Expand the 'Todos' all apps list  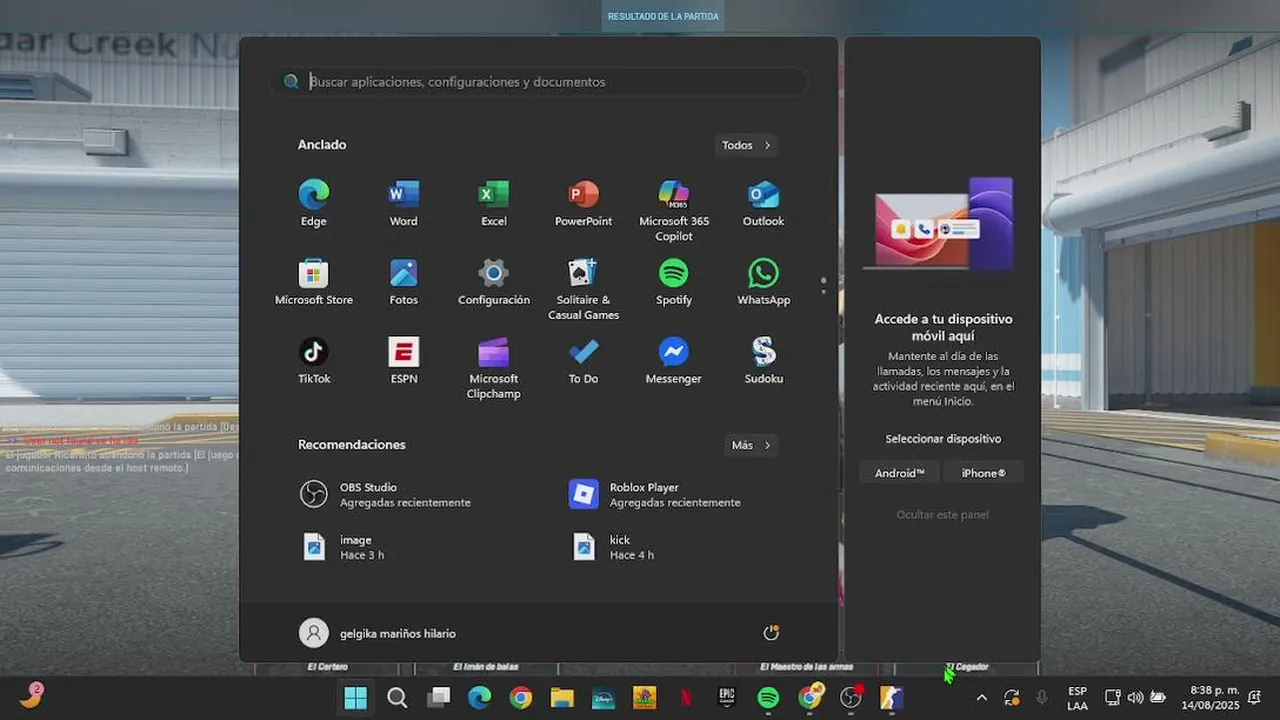click(746, 145)
